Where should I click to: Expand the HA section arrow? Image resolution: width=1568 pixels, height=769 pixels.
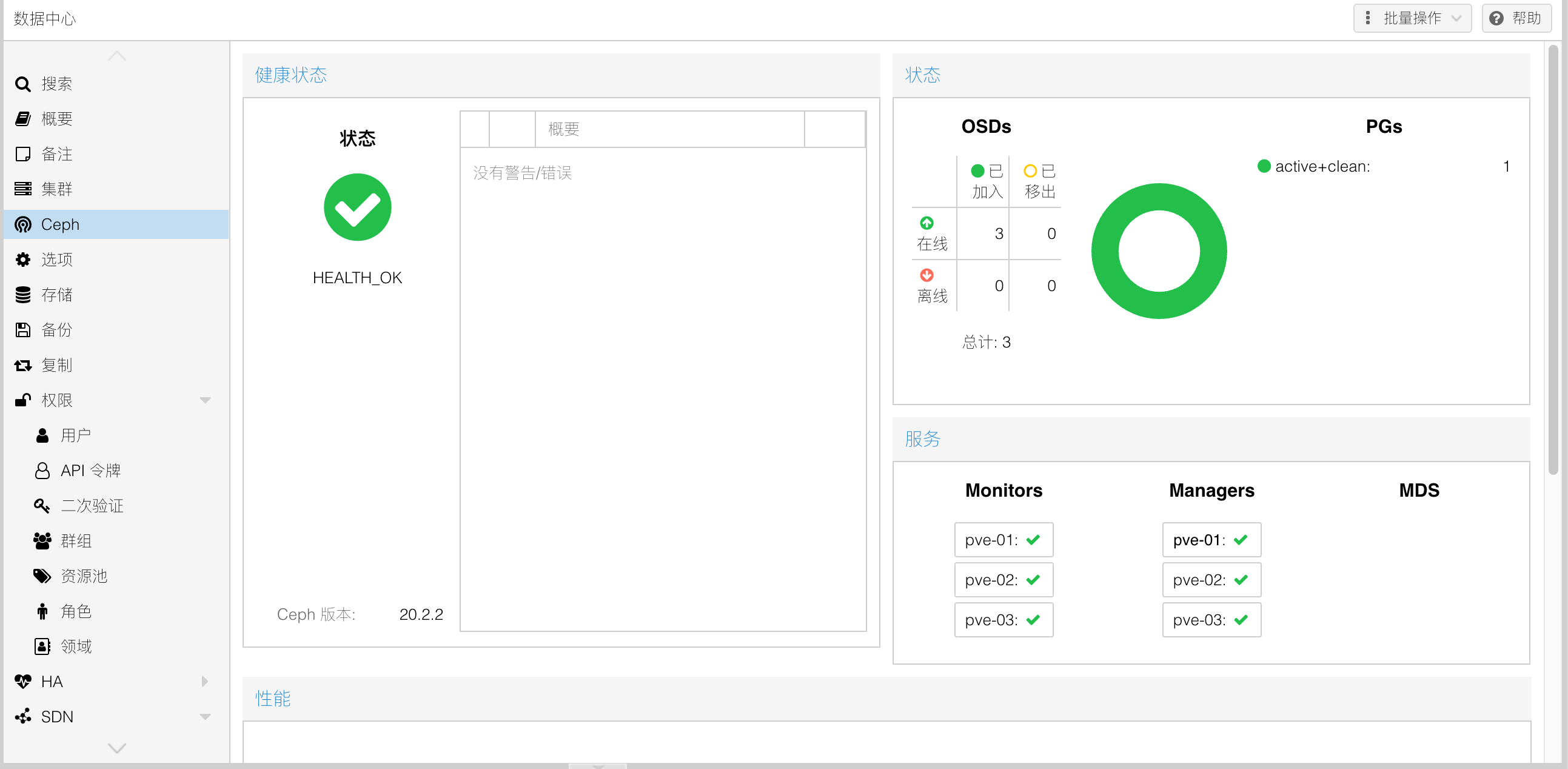204,681
